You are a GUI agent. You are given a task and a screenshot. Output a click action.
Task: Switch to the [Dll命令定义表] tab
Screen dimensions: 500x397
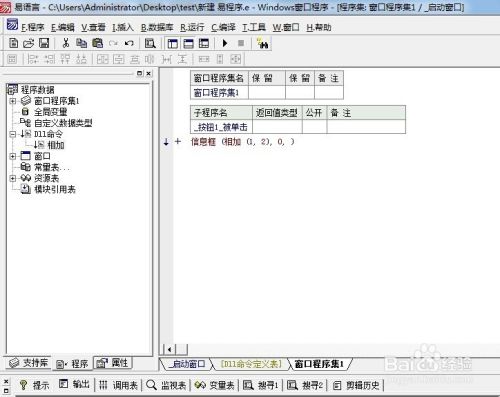pos(251,364)
